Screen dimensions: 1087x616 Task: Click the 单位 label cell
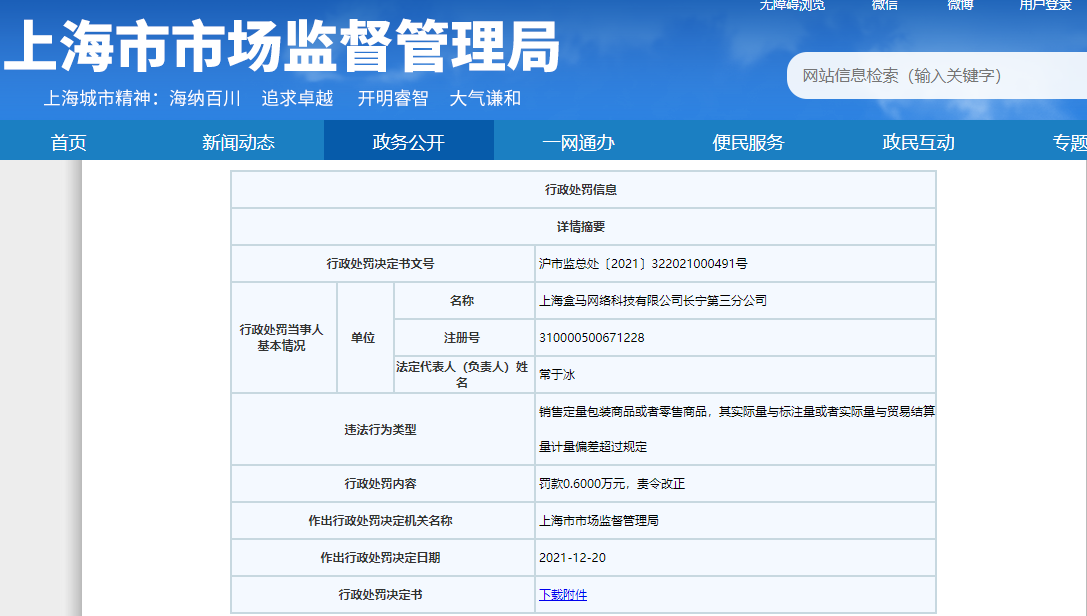[x=363, y=337]
